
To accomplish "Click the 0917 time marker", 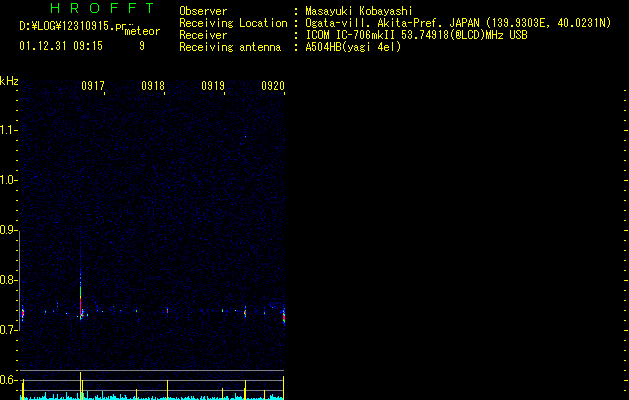I will [x=93, y=86].
